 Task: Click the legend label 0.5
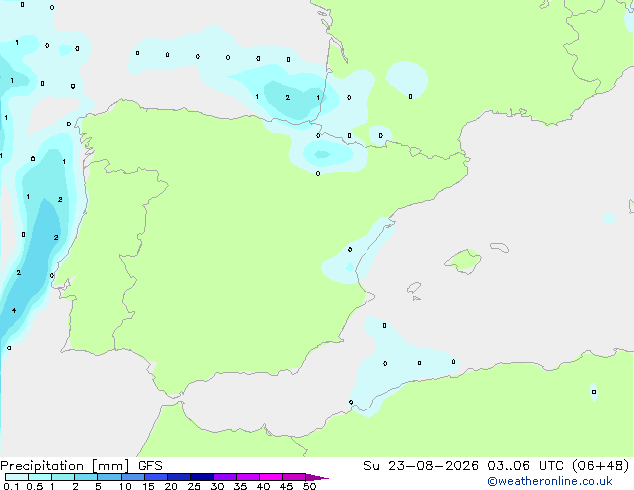coord(35,486)
